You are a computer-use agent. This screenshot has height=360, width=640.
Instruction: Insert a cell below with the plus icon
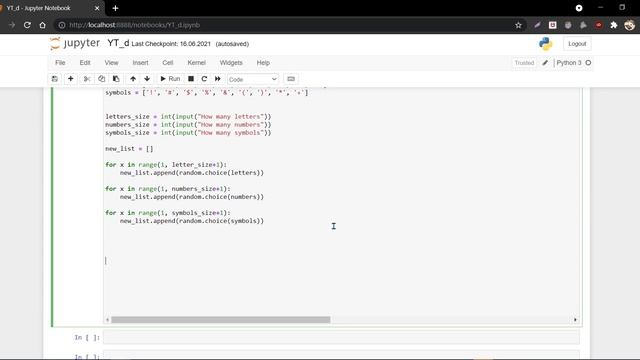71,79
